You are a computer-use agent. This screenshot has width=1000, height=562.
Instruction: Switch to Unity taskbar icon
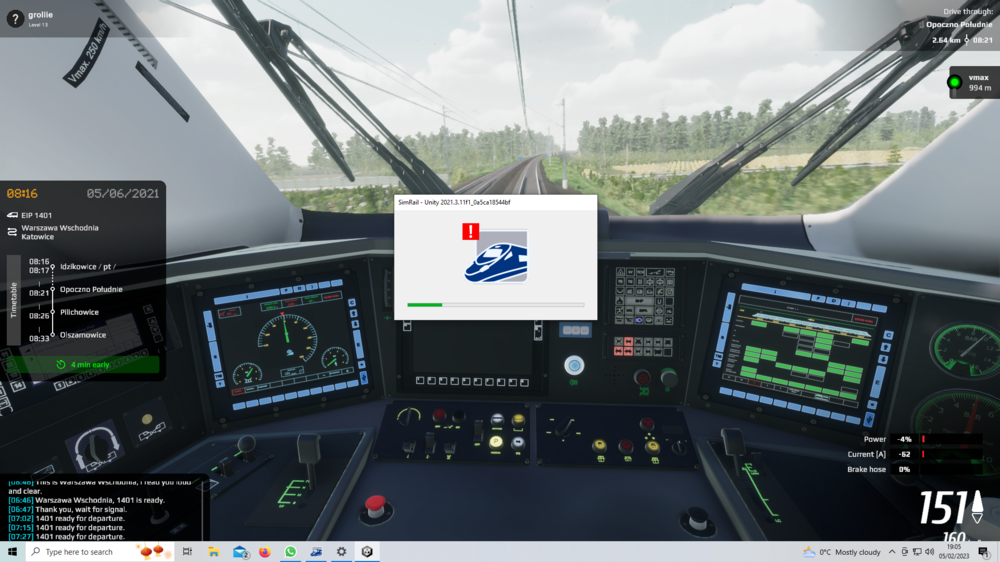(x=367, y=552)
